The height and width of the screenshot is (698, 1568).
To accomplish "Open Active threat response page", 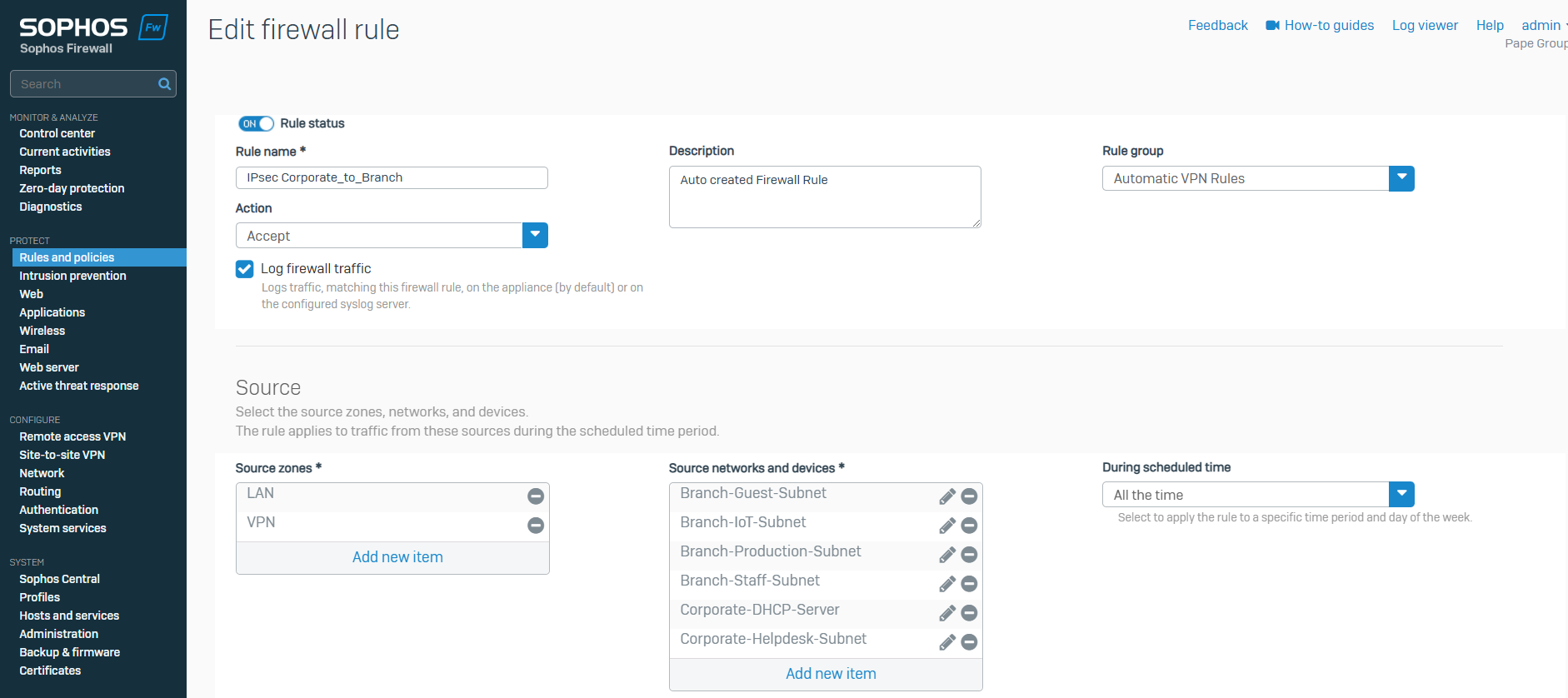I will 79,386.
